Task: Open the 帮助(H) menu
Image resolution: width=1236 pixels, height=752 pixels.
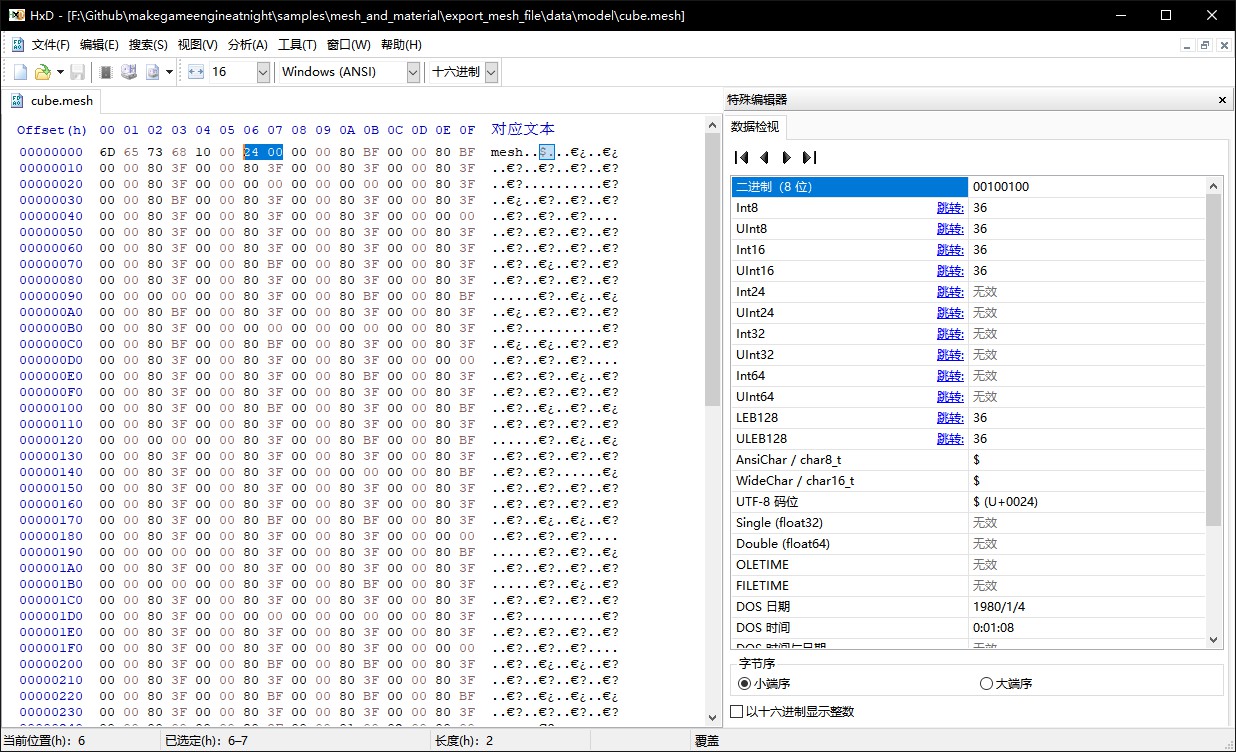Action: tap(401, 45)
